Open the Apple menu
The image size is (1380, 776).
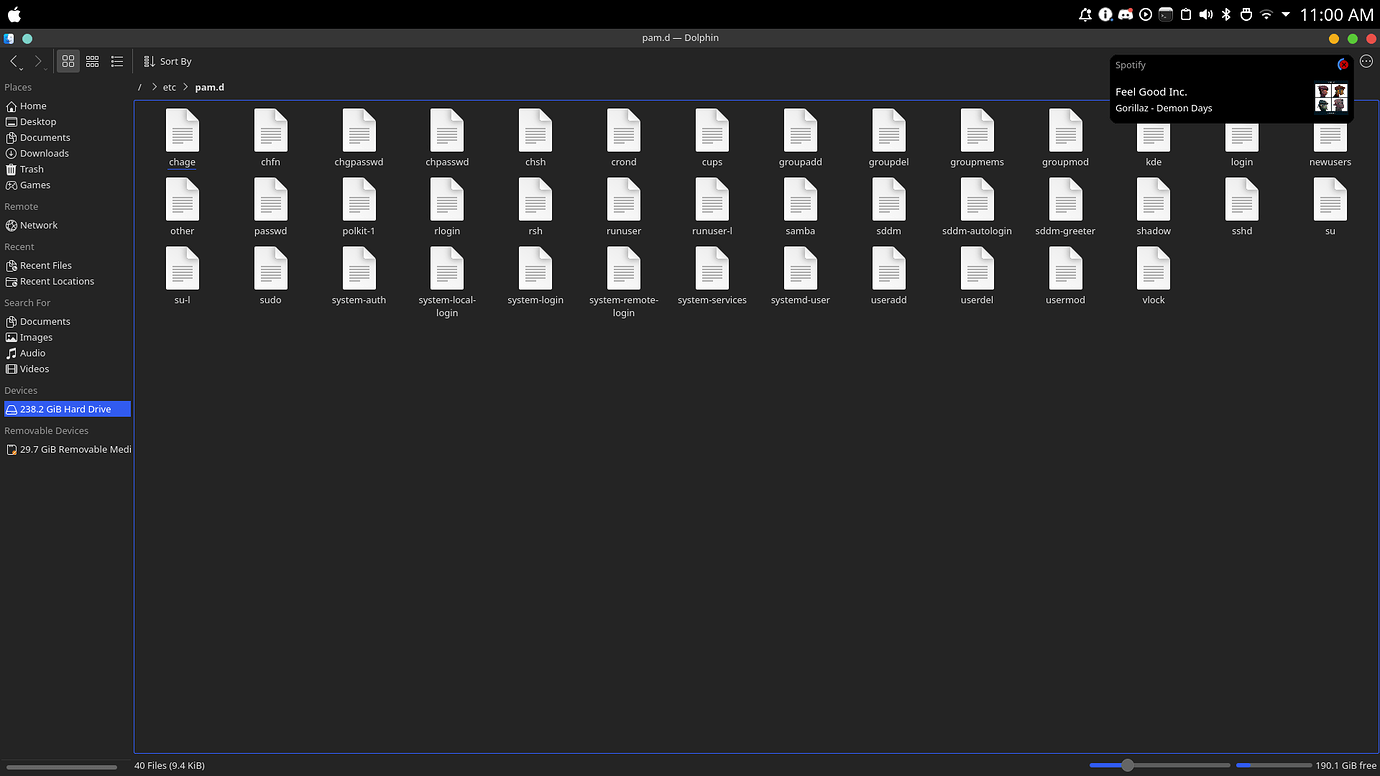point(14,15)
